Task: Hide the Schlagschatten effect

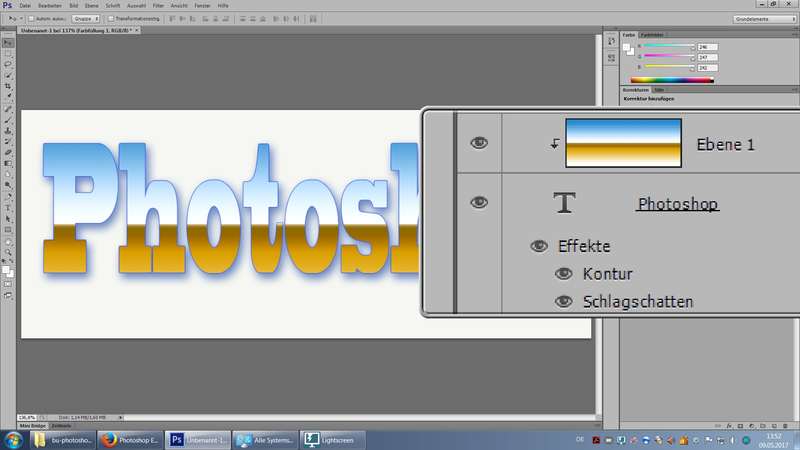Action: pyautogui.click(x=563, y=302)
